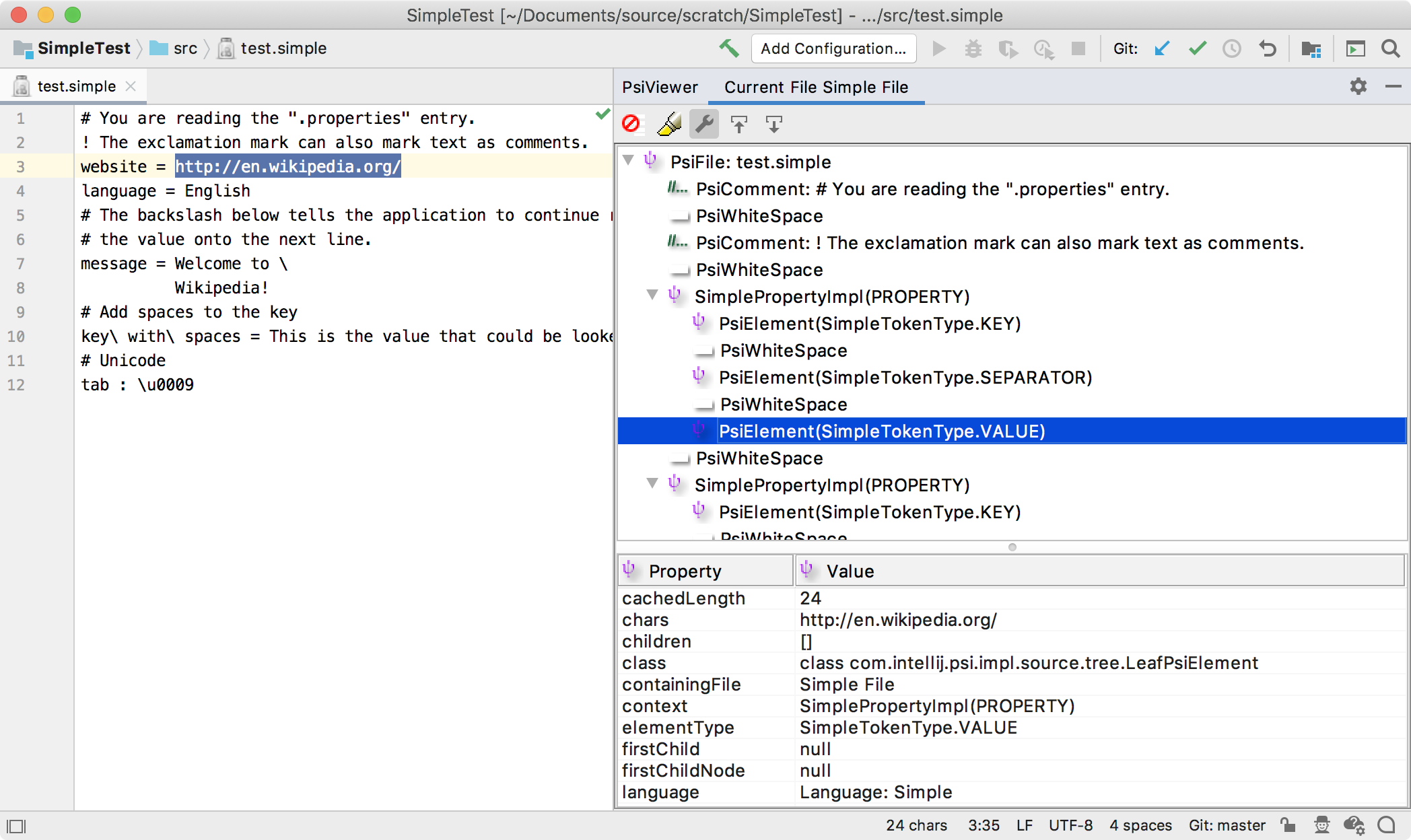The image size is (1411, 840).
Task: Click the Add Configuration button
Action: (834, 47)
